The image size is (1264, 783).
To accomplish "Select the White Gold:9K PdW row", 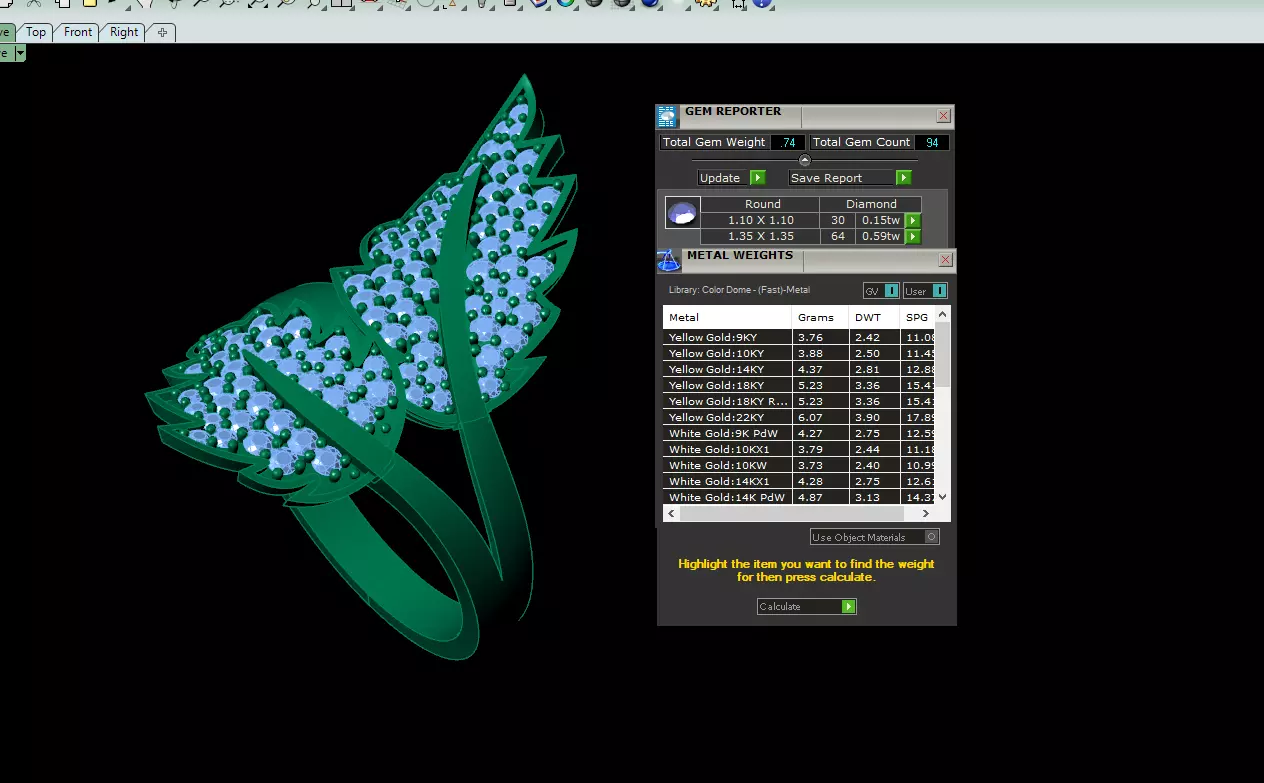I will (799, 433).
